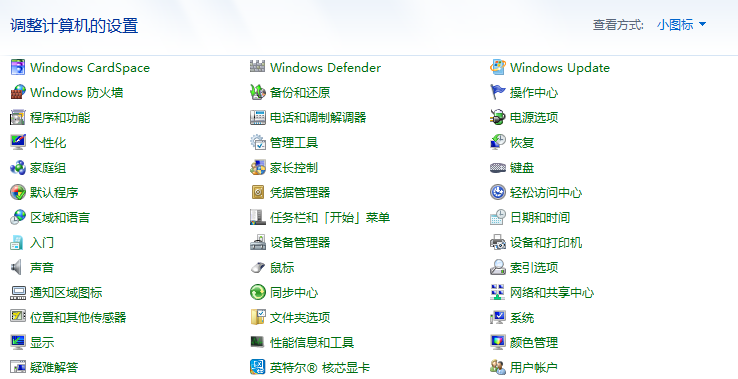The image size is (738, 379).
Task: Open the 恢复 link
Action: [x=522, y=142]
